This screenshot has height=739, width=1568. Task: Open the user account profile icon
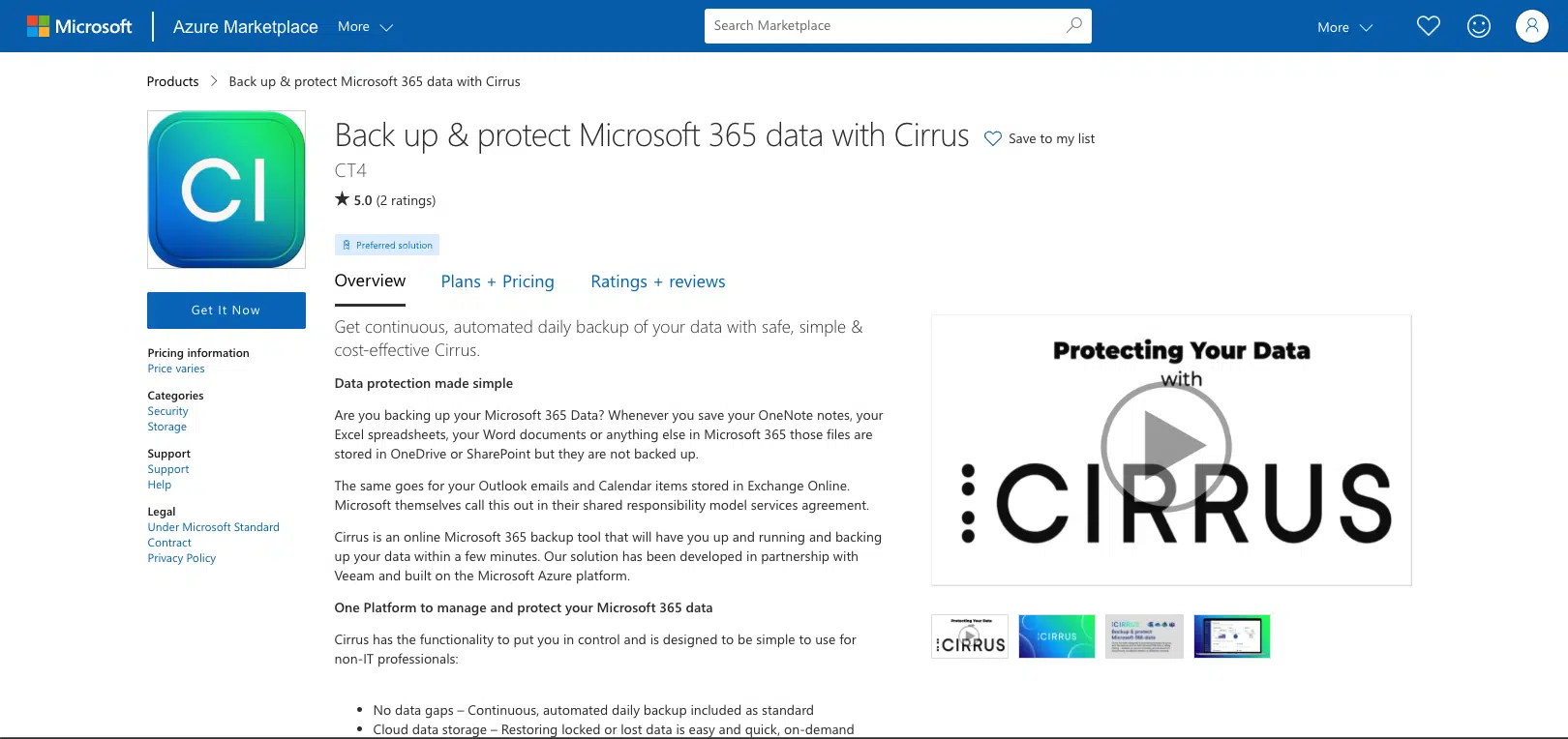[1531, 26]
